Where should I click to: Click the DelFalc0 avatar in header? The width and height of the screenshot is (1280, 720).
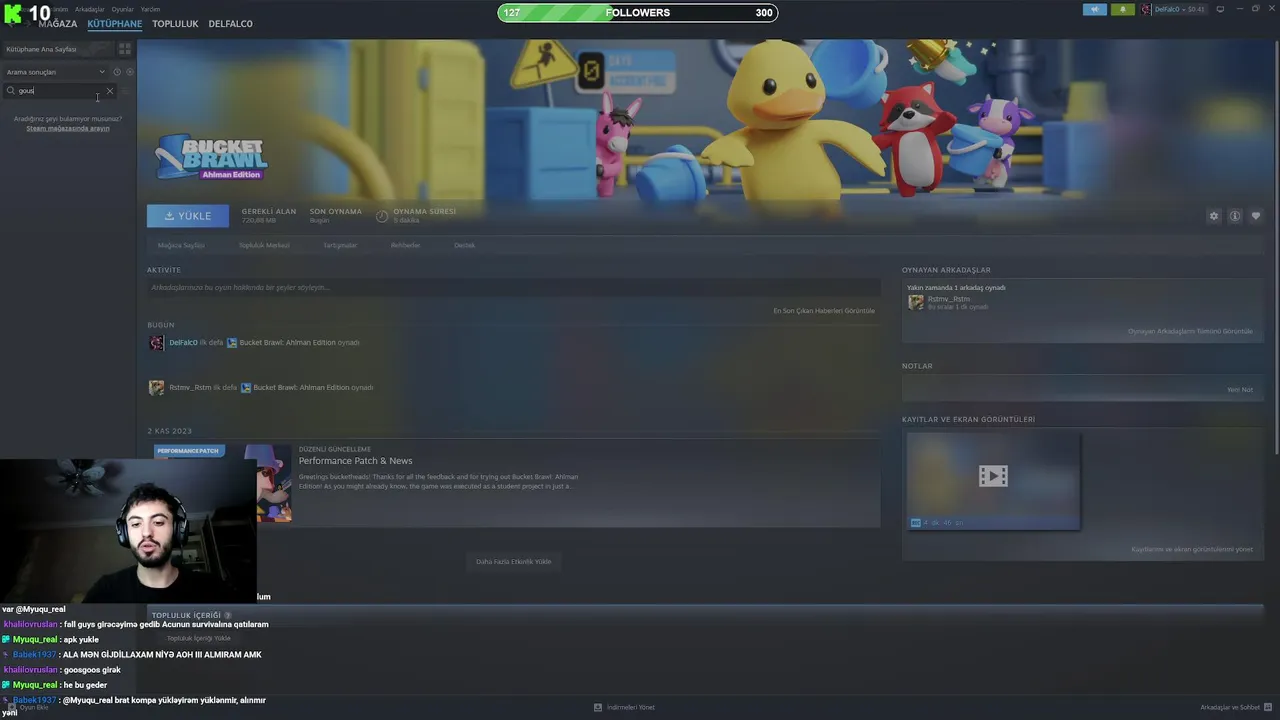point(1147,9)
